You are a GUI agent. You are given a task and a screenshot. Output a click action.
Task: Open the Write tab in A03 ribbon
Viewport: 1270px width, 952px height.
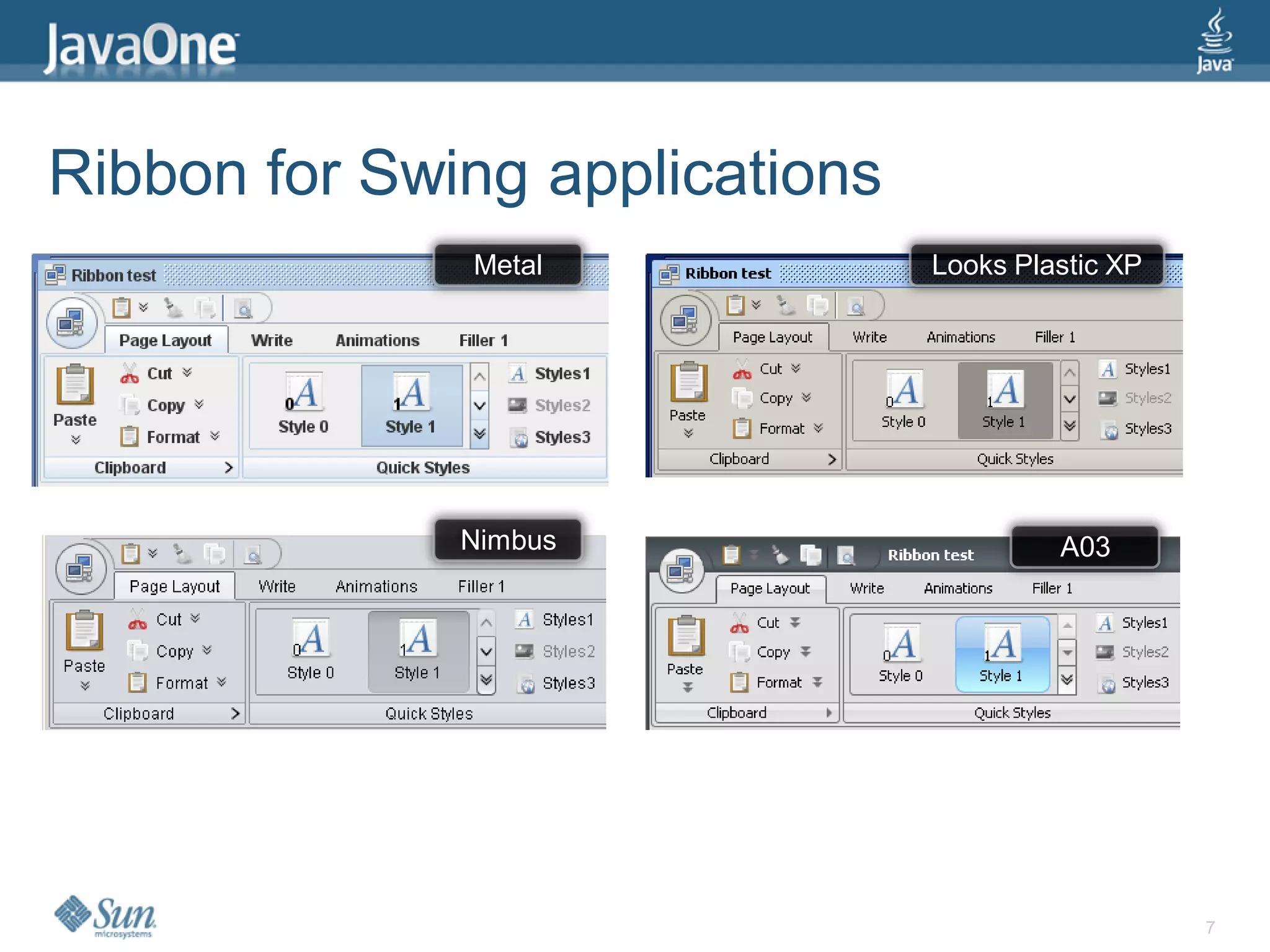[866, 588]
